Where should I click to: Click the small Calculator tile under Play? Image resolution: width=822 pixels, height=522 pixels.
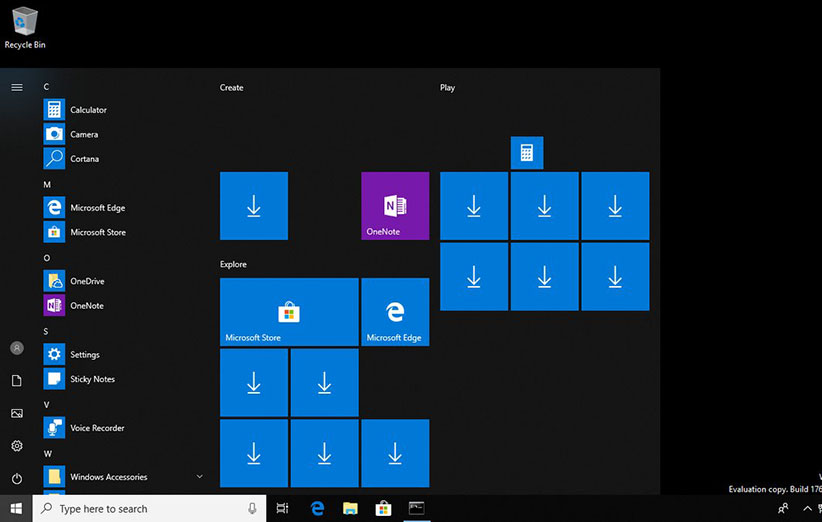click(527, 153)
